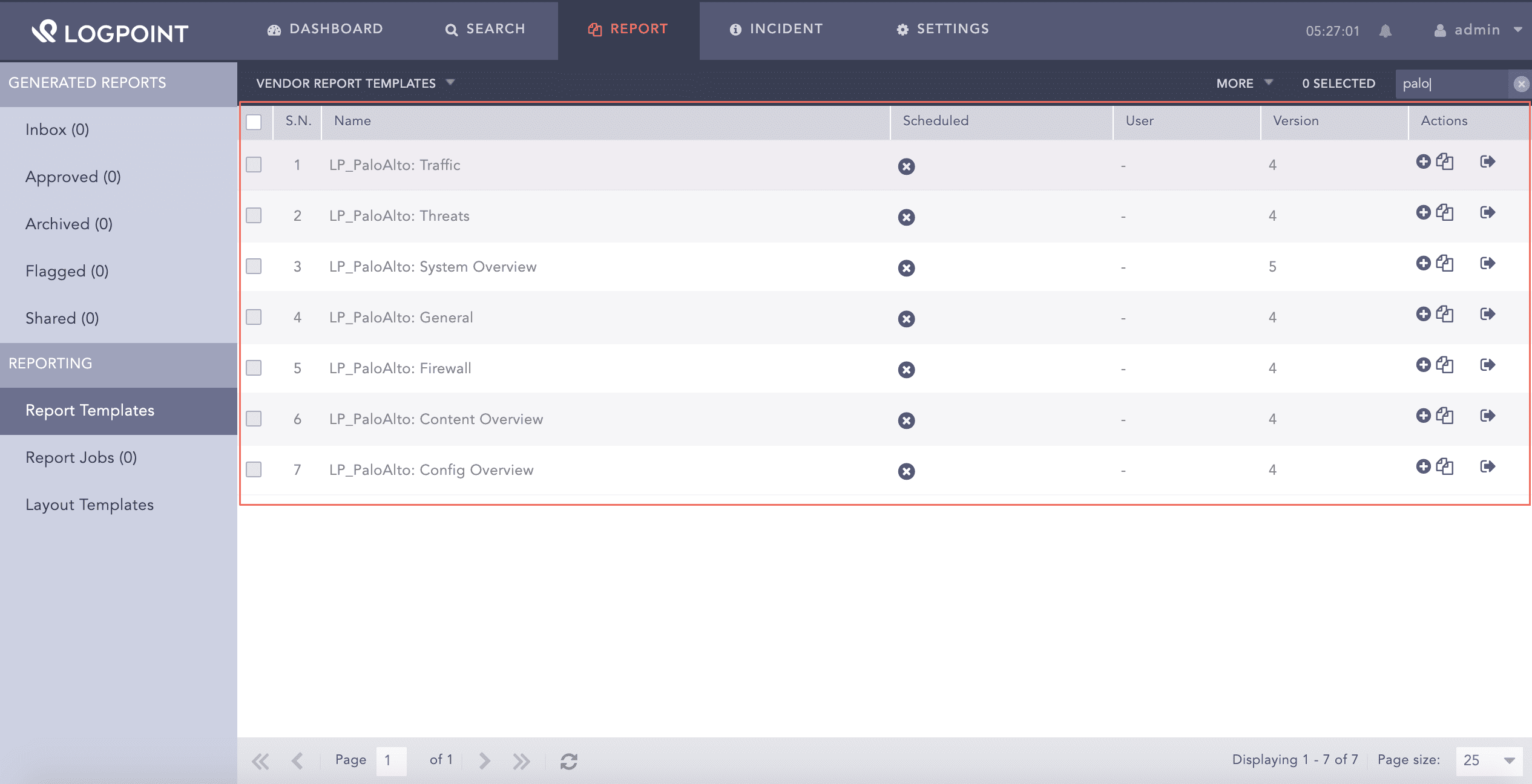Create a report from LP_PaloAlto: Traffic template

1424,162
